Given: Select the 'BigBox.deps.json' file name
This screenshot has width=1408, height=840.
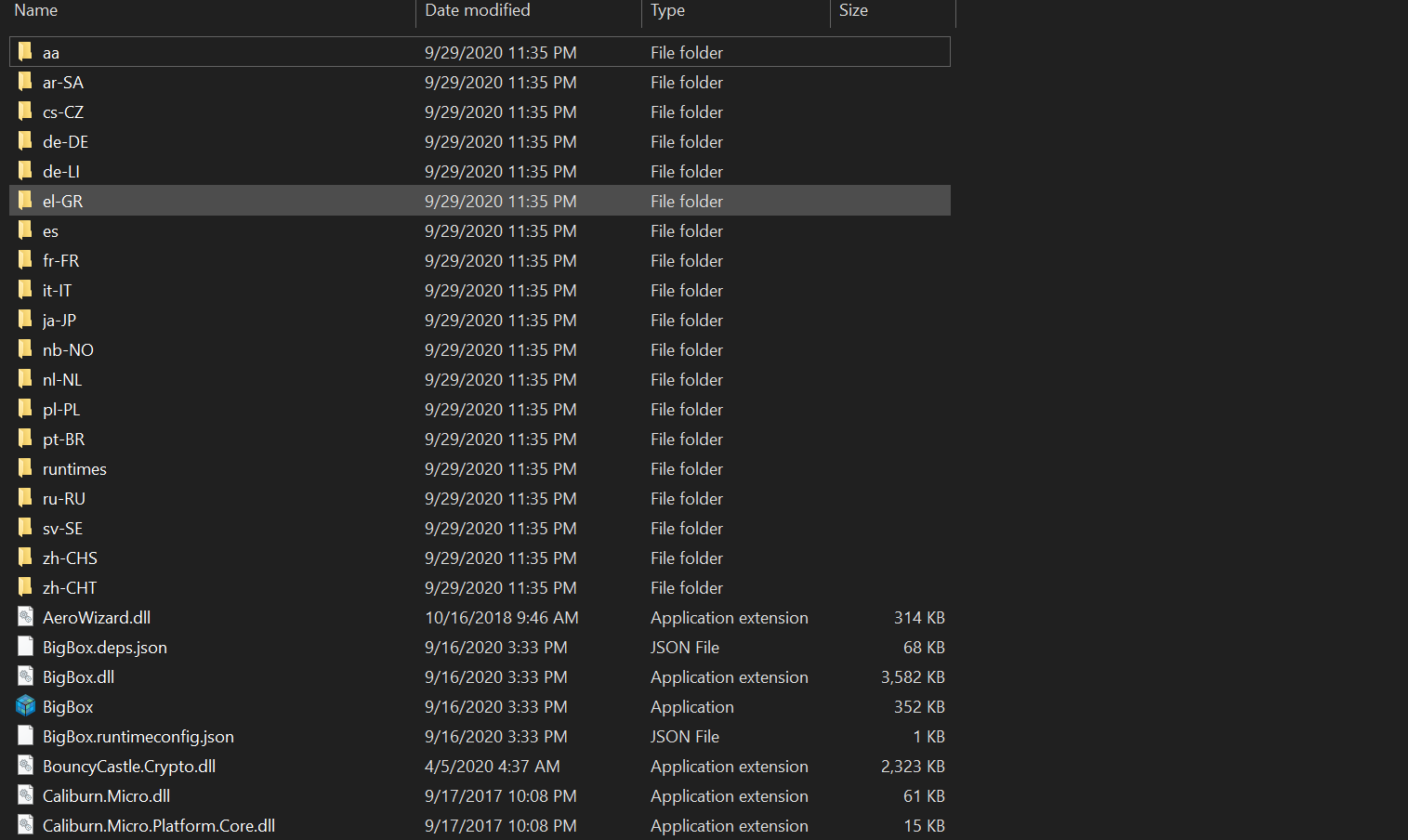Looking at the screenshot, I should tap(105, 648).
